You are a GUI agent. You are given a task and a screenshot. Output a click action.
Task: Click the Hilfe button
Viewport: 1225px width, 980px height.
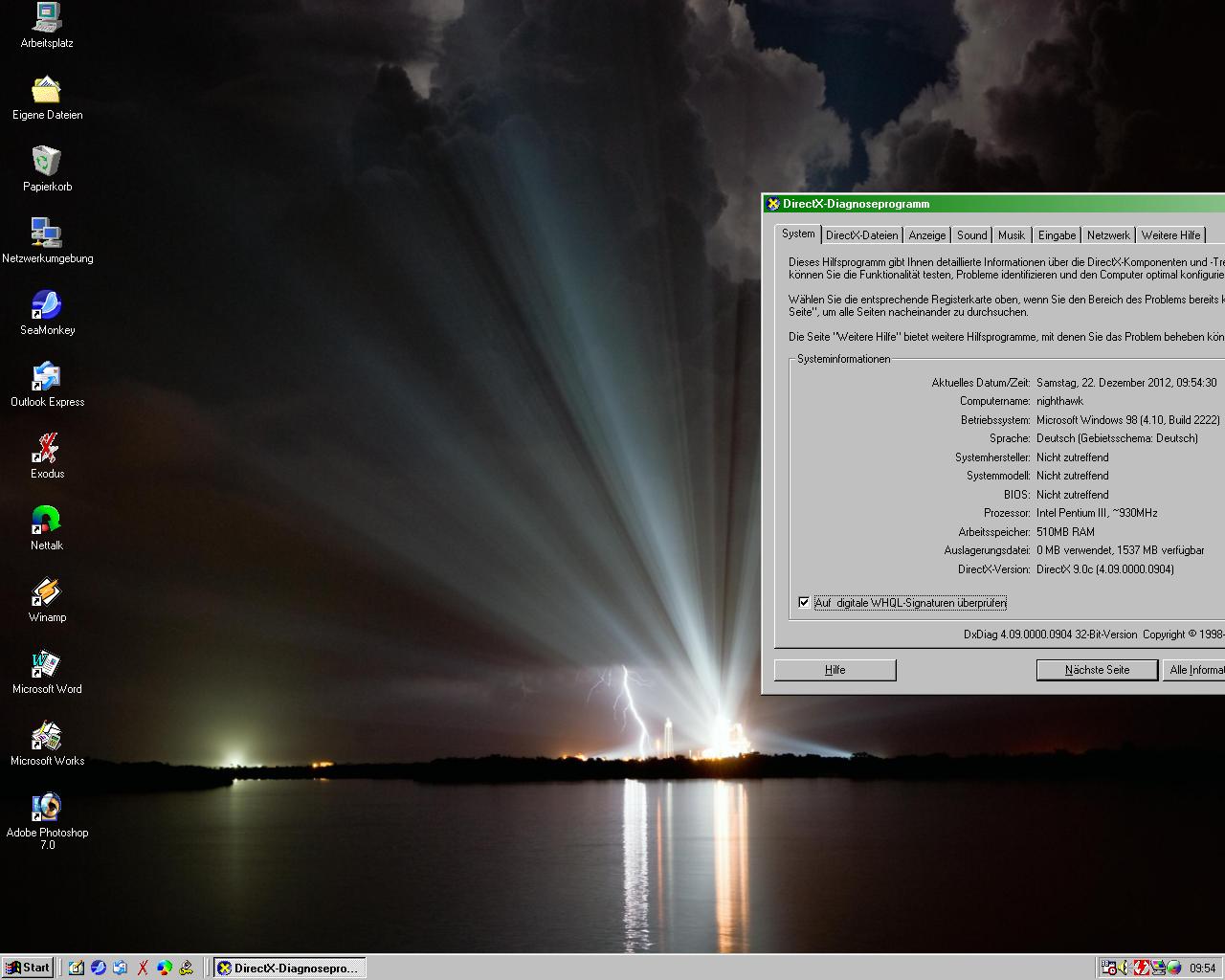tap(835, 670)
